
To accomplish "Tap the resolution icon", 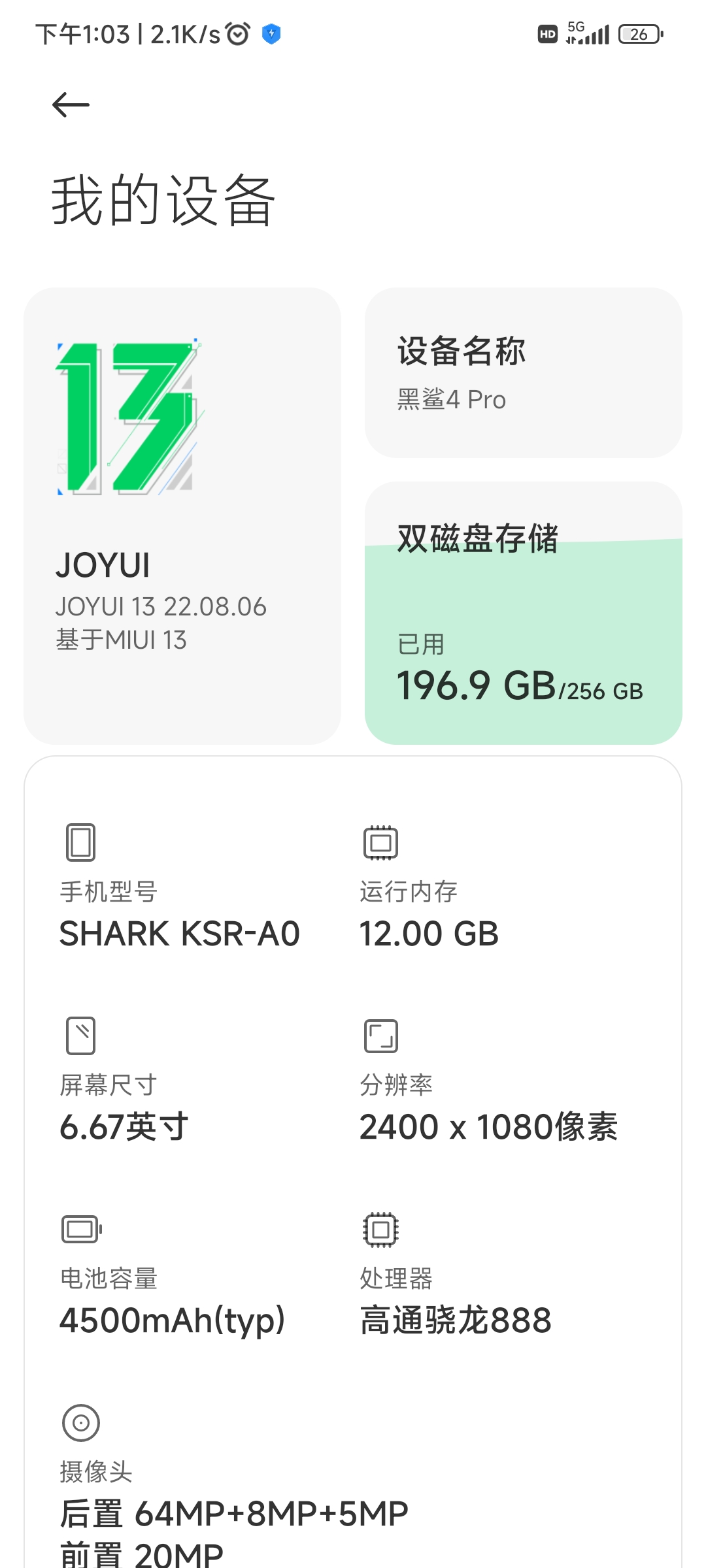I will (x=381, y=1036).
